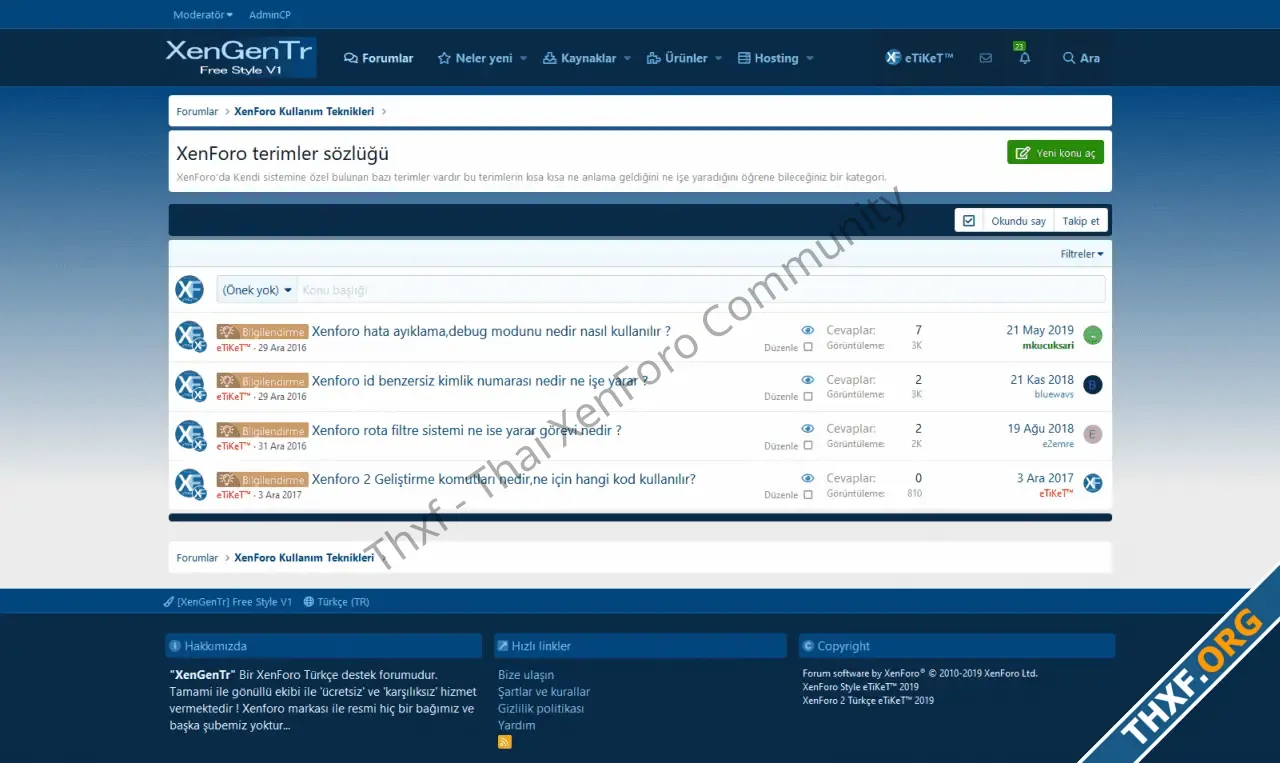Click the mark-read checkmark icon button
The height and width of the screenshot is (763, 1280).
point(968,221)
